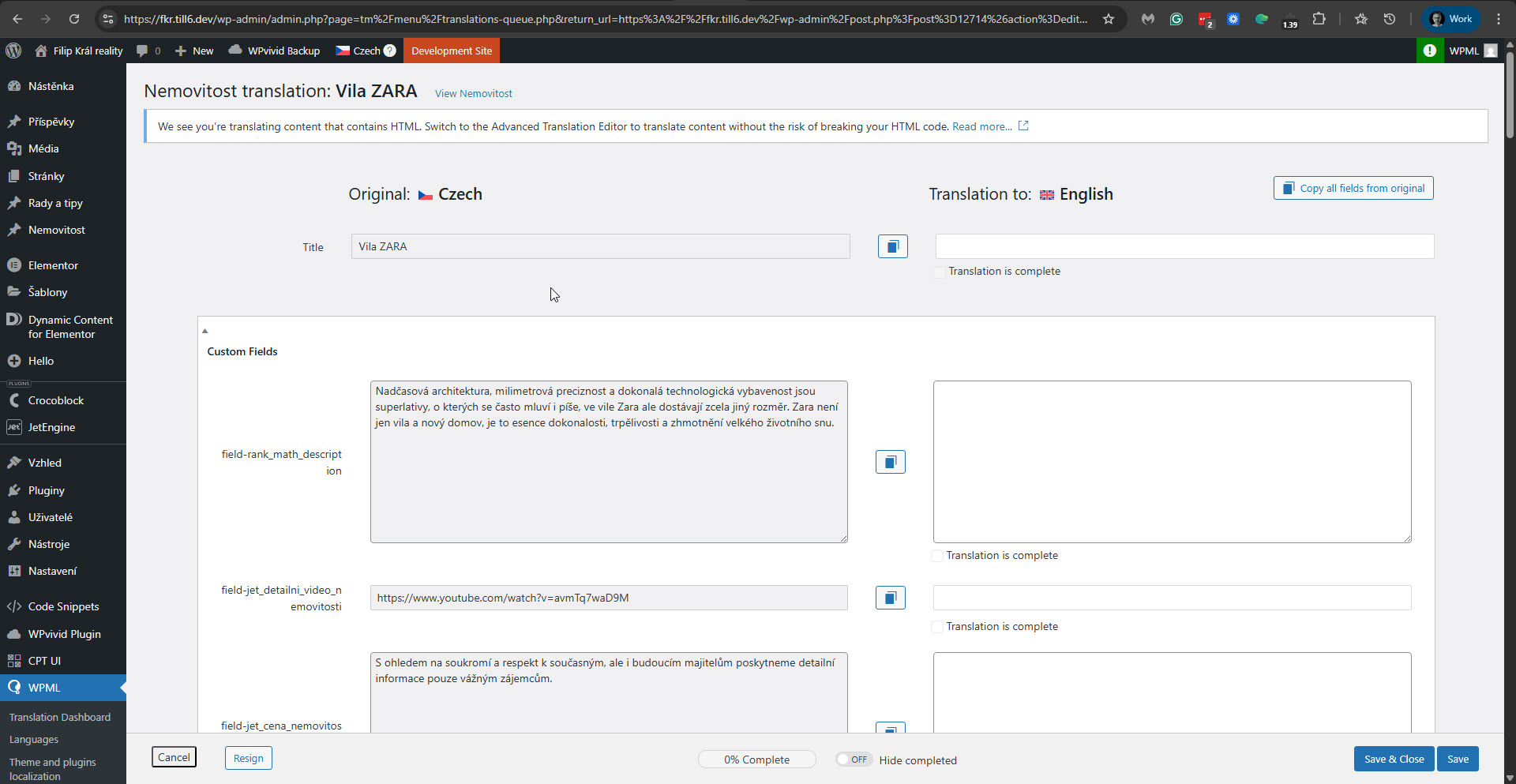Screen dimensions: 1516x784
Task: Copy the Title field from original
Action: [x=892, y=246]
